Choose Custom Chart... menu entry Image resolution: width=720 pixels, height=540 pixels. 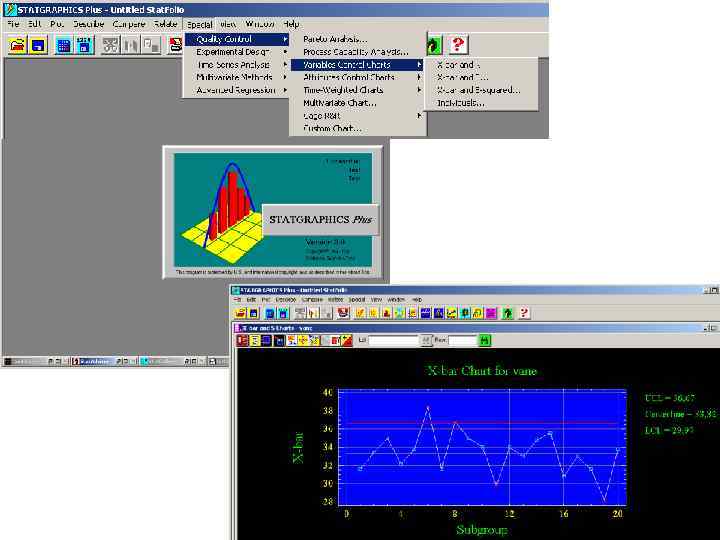coord(357,129)
